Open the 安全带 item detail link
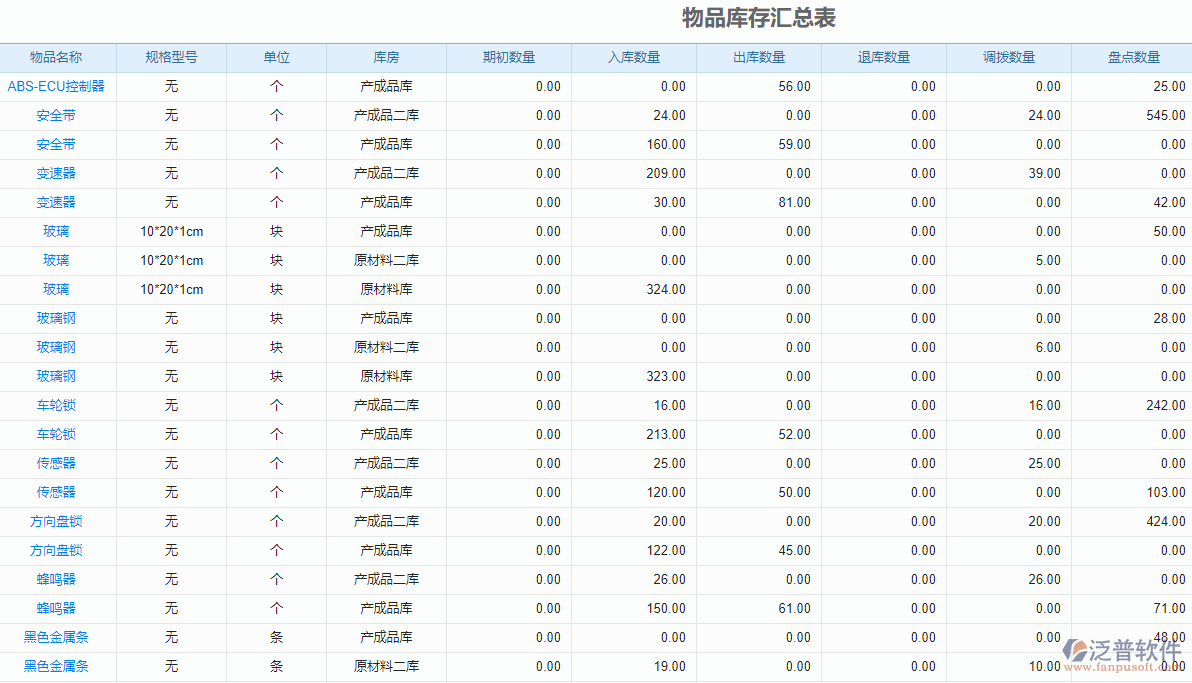The image size is (1192, 683). 58,115
